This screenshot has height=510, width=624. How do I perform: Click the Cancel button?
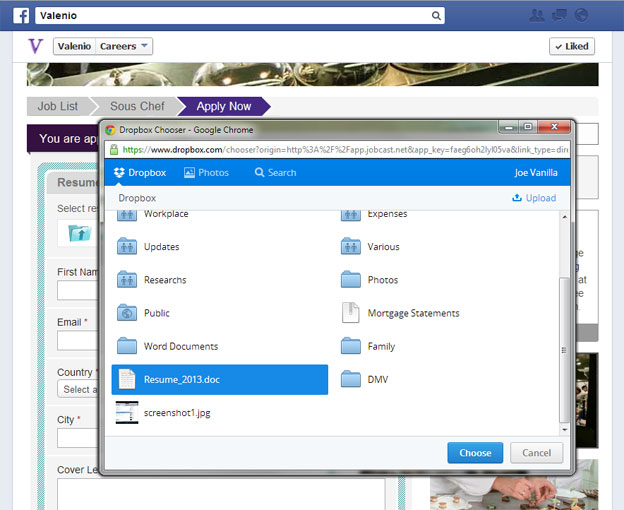[x=536, y=453]
